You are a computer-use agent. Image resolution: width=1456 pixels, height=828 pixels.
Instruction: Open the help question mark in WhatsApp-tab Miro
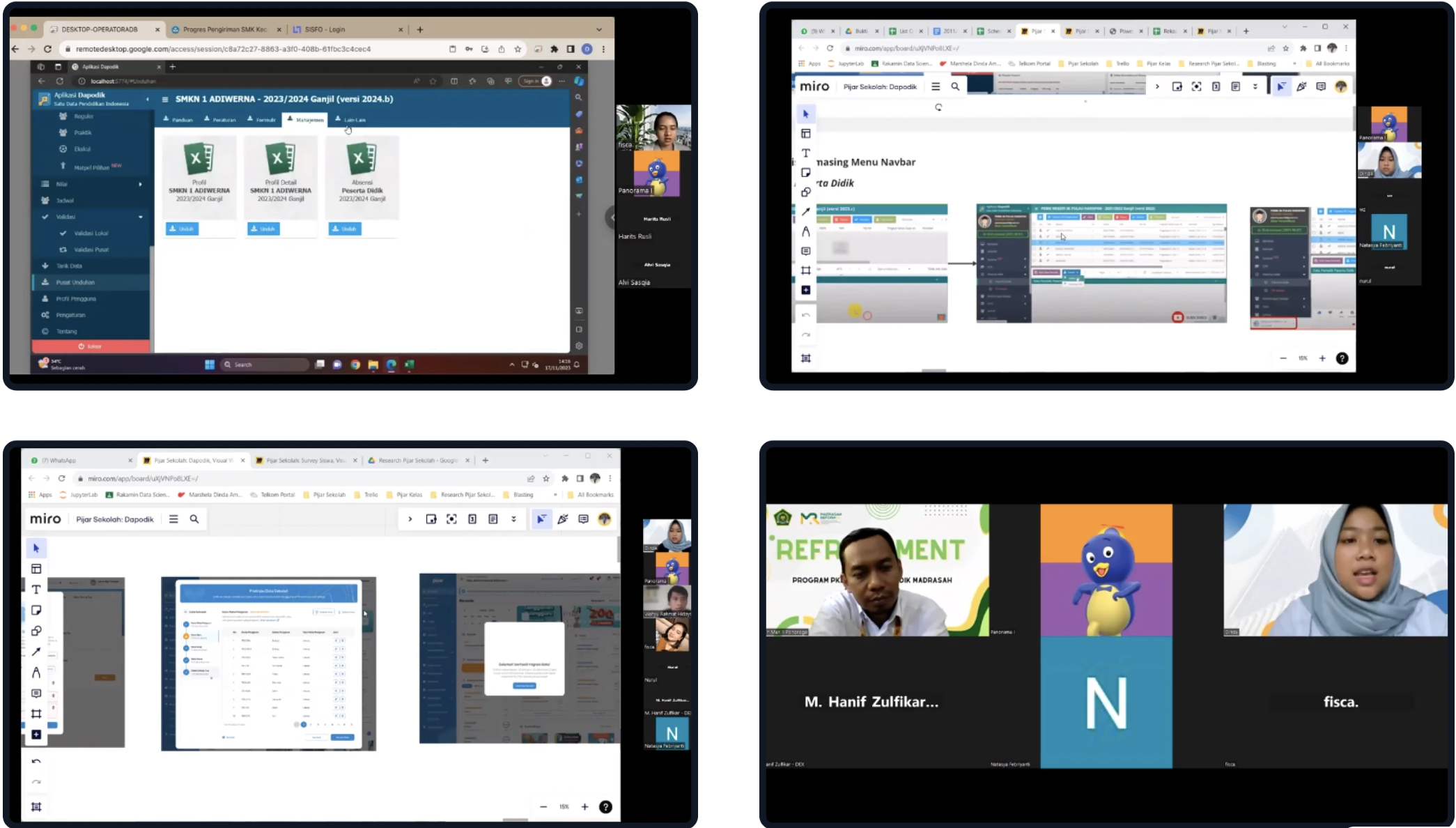(x=605, y=806)
